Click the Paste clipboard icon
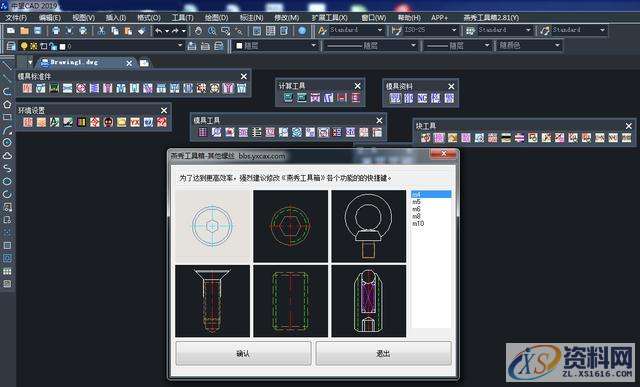Screen dimensions: 640x387 [128, 31]
